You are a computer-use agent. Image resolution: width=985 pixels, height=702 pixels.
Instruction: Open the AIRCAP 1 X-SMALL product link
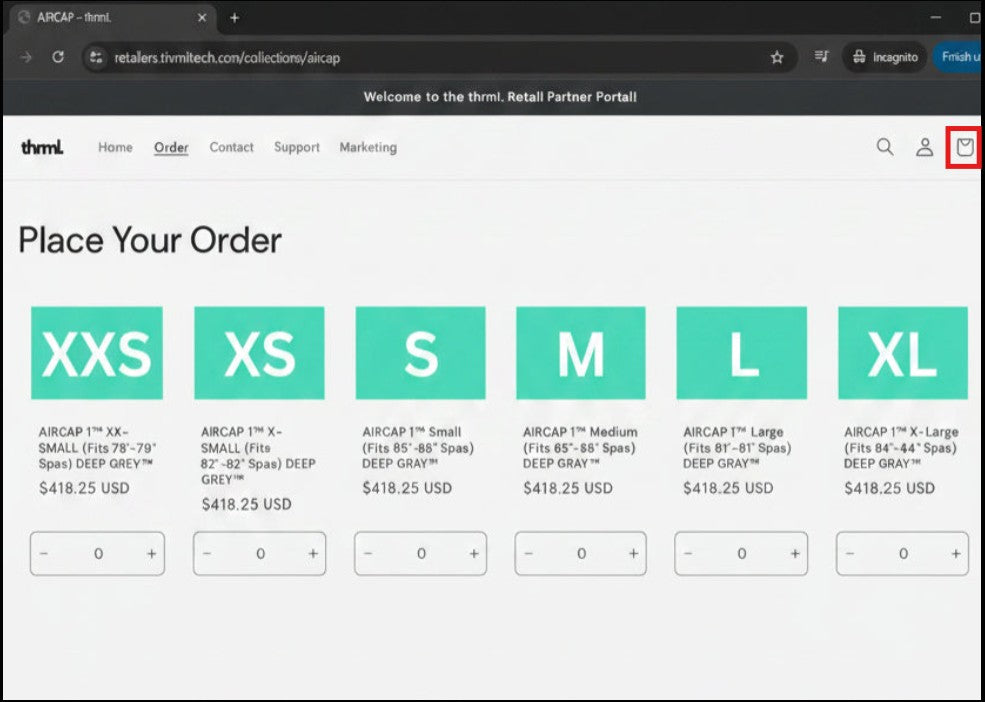coord(258,456)
